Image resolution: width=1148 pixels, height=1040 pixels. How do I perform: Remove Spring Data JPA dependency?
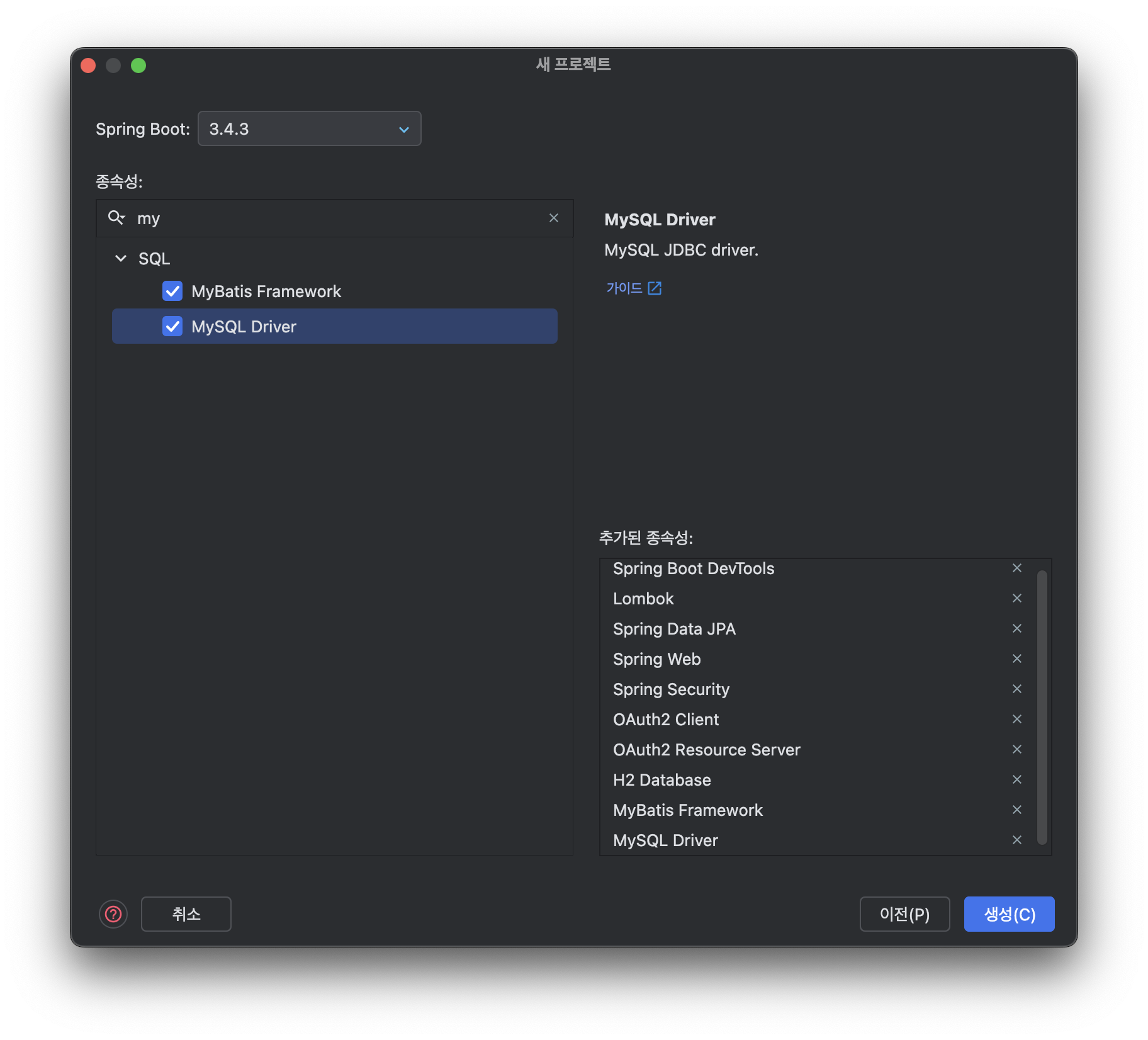click(1016, 628)
